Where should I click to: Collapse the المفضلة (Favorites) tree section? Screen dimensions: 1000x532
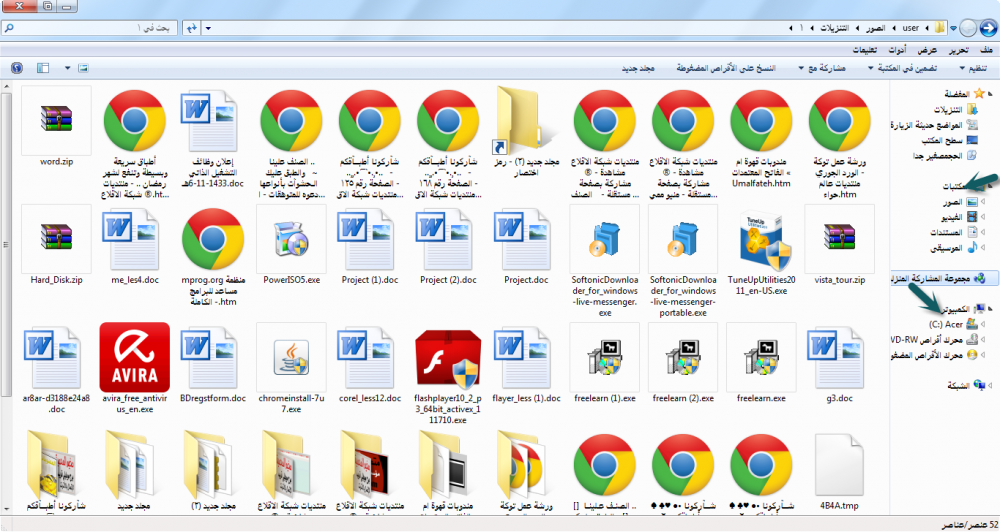click(993, 94)
